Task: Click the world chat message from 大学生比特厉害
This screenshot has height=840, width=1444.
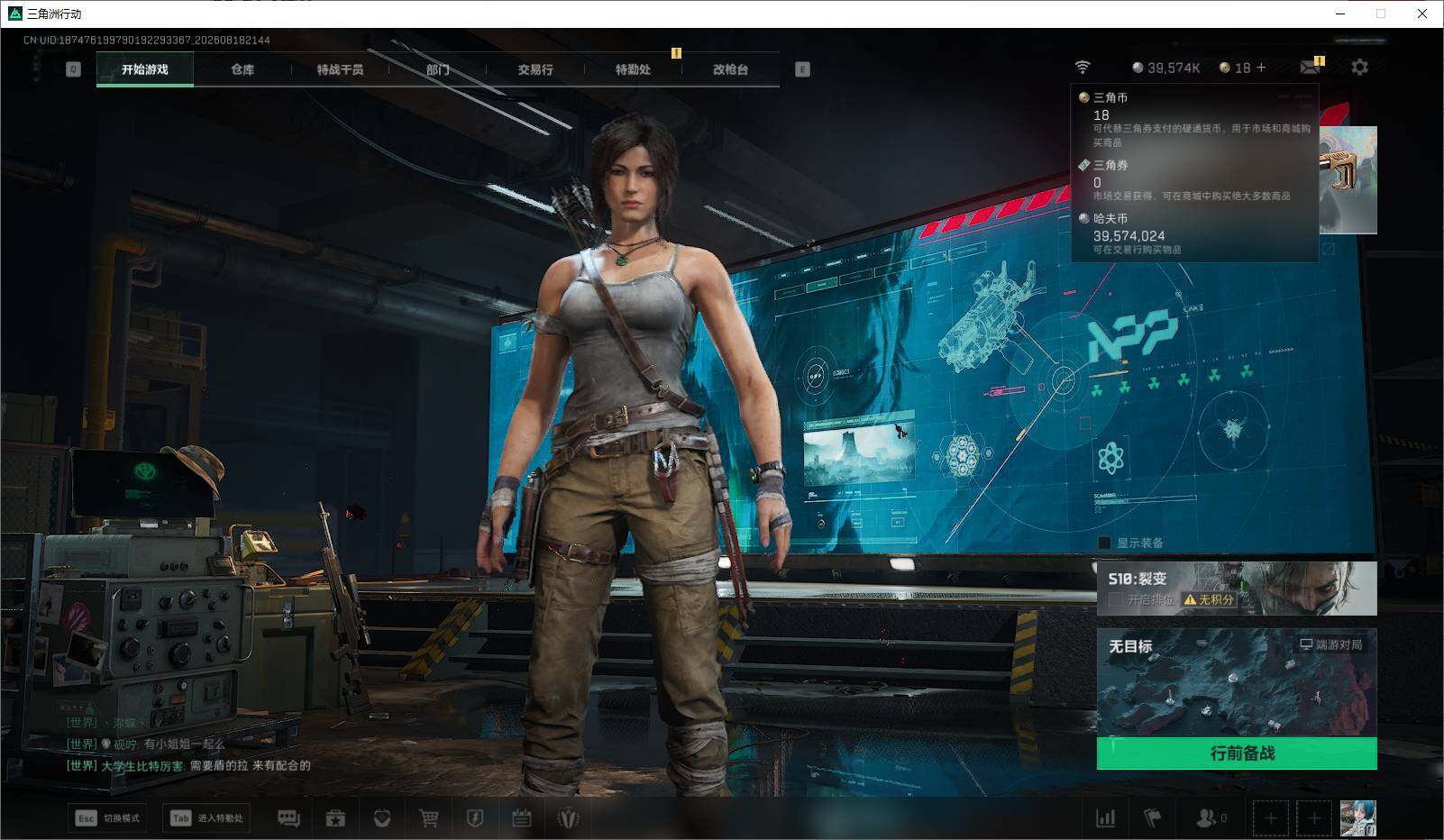Action: (x=189, y=766)
